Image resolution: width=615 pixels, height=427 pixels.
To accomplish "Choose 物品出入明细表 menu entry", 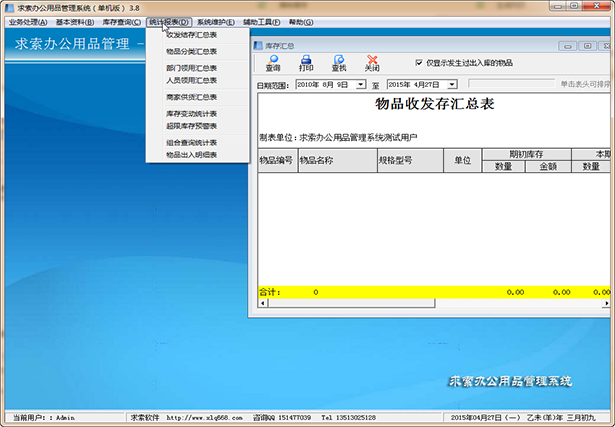I will click(198, 155).
